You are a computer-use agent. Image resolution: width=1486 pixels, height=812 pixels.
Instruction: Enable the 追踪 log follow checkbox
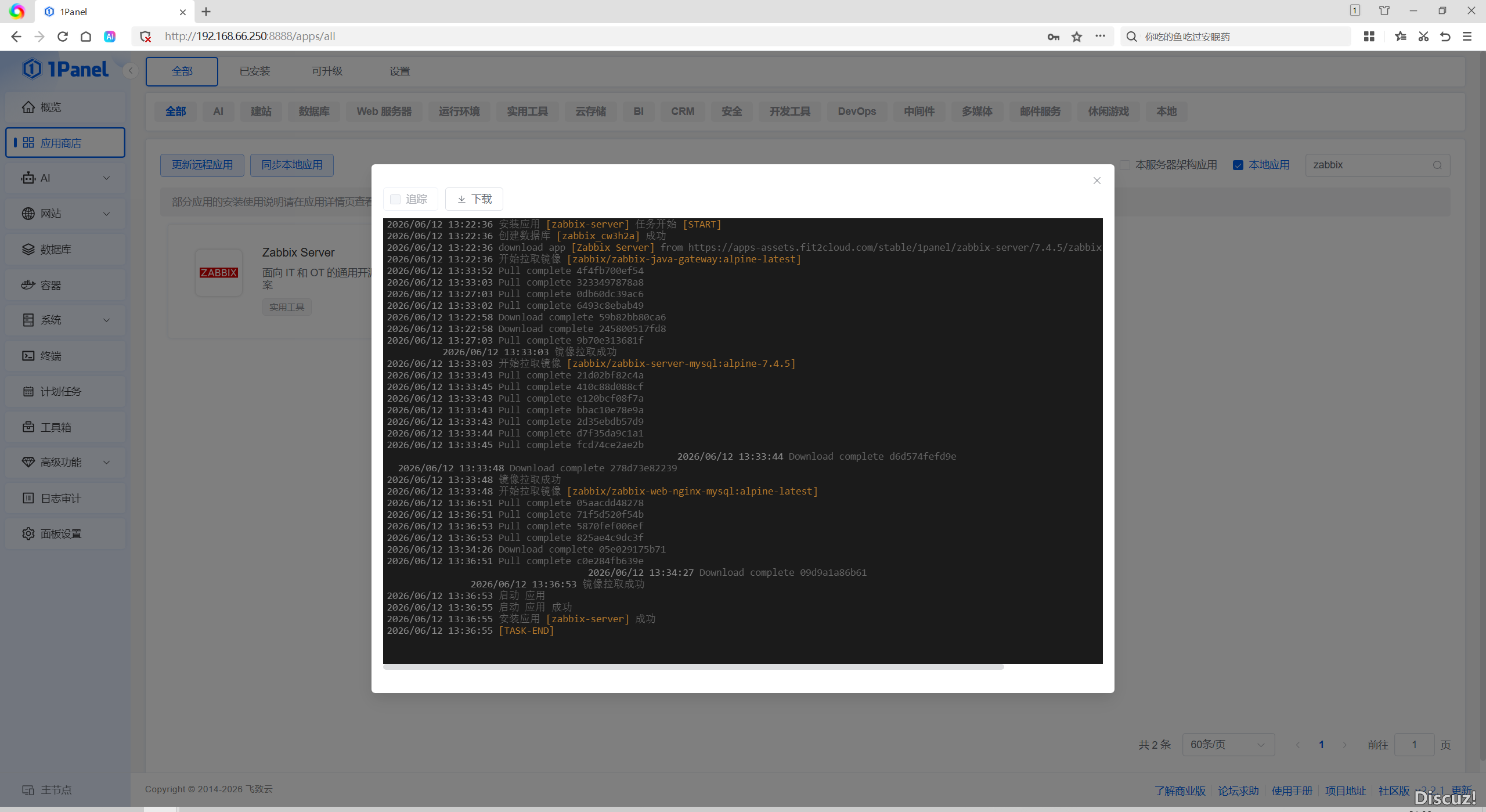tap(395, 199)
